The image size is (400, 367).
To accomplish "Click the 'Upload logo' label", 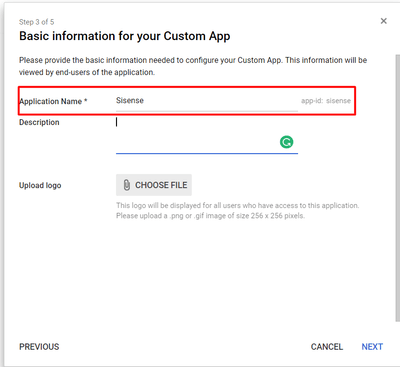I will point(40,185).
